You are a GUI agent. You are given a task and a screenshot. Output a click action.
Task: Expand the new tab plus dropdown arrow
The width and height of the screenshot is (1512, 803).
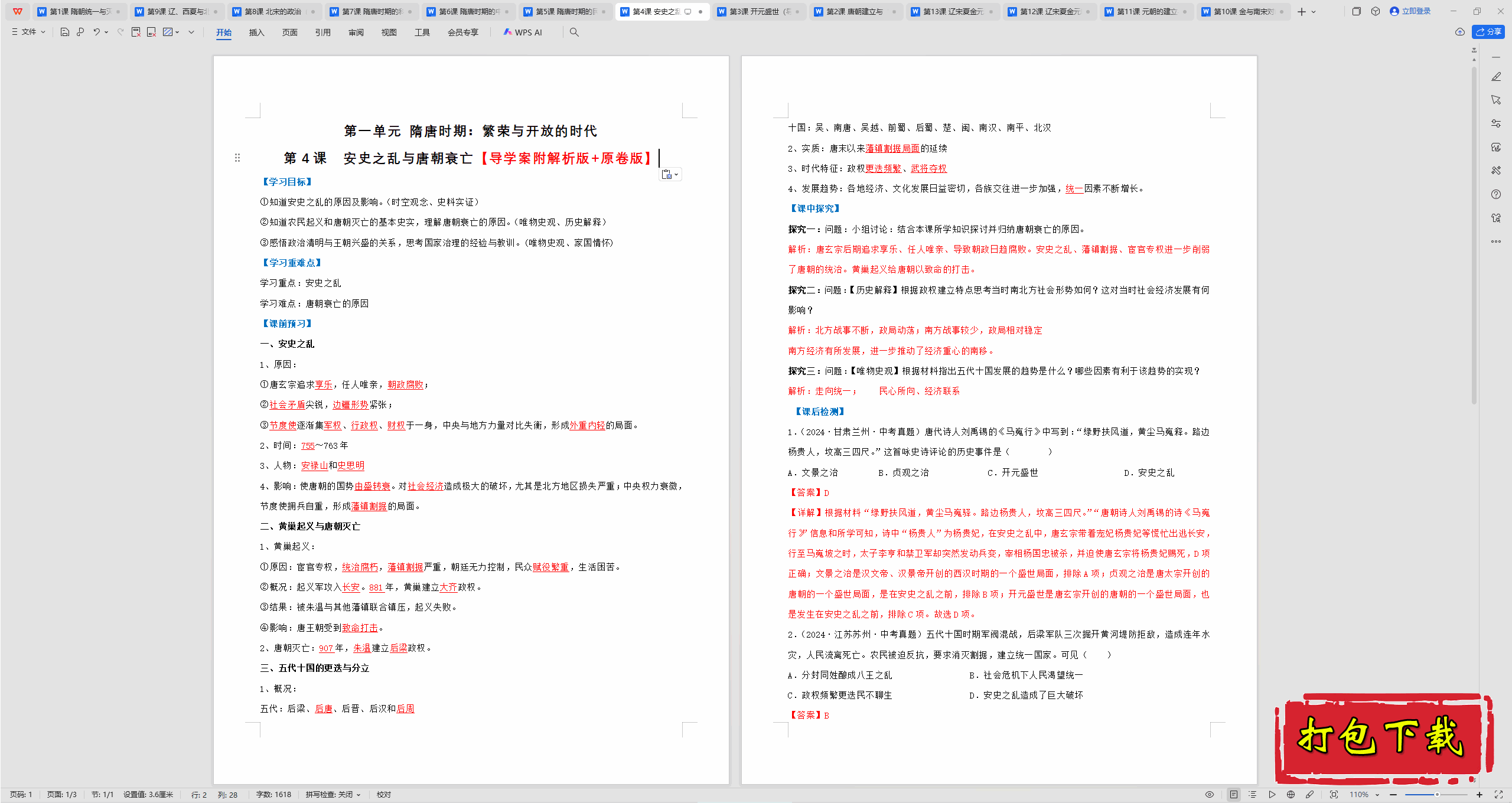tap(1314, 12)
